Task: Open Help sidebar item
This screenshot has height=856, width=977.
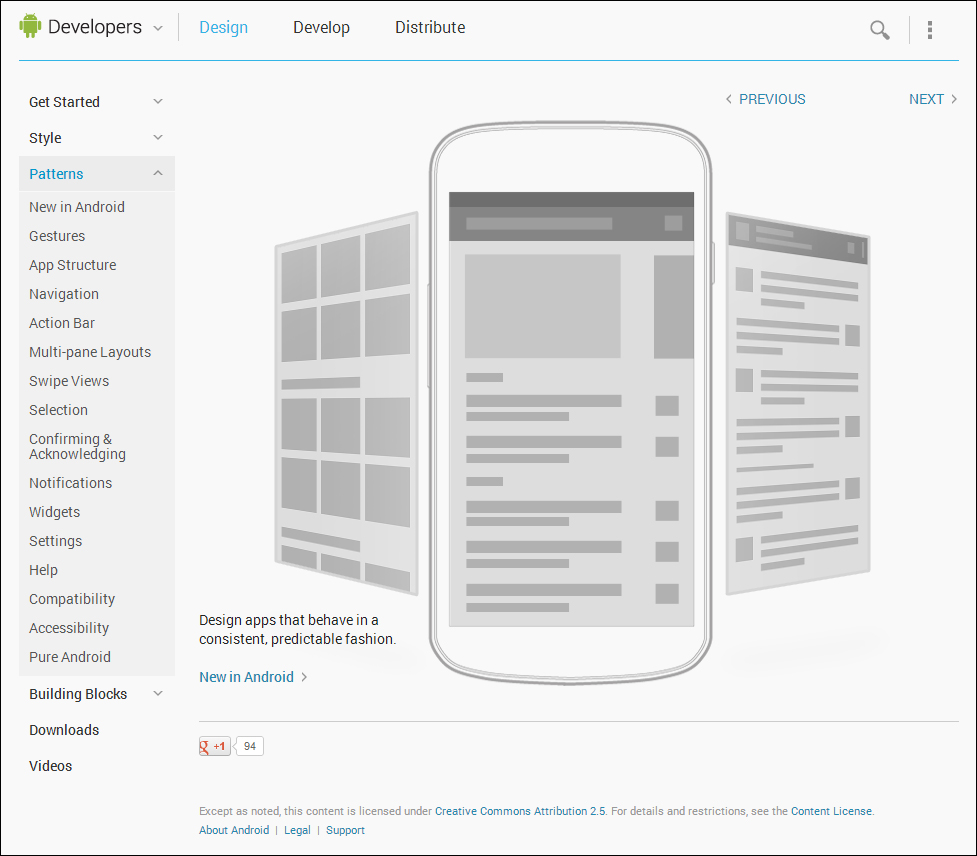Action: (43, 570)
